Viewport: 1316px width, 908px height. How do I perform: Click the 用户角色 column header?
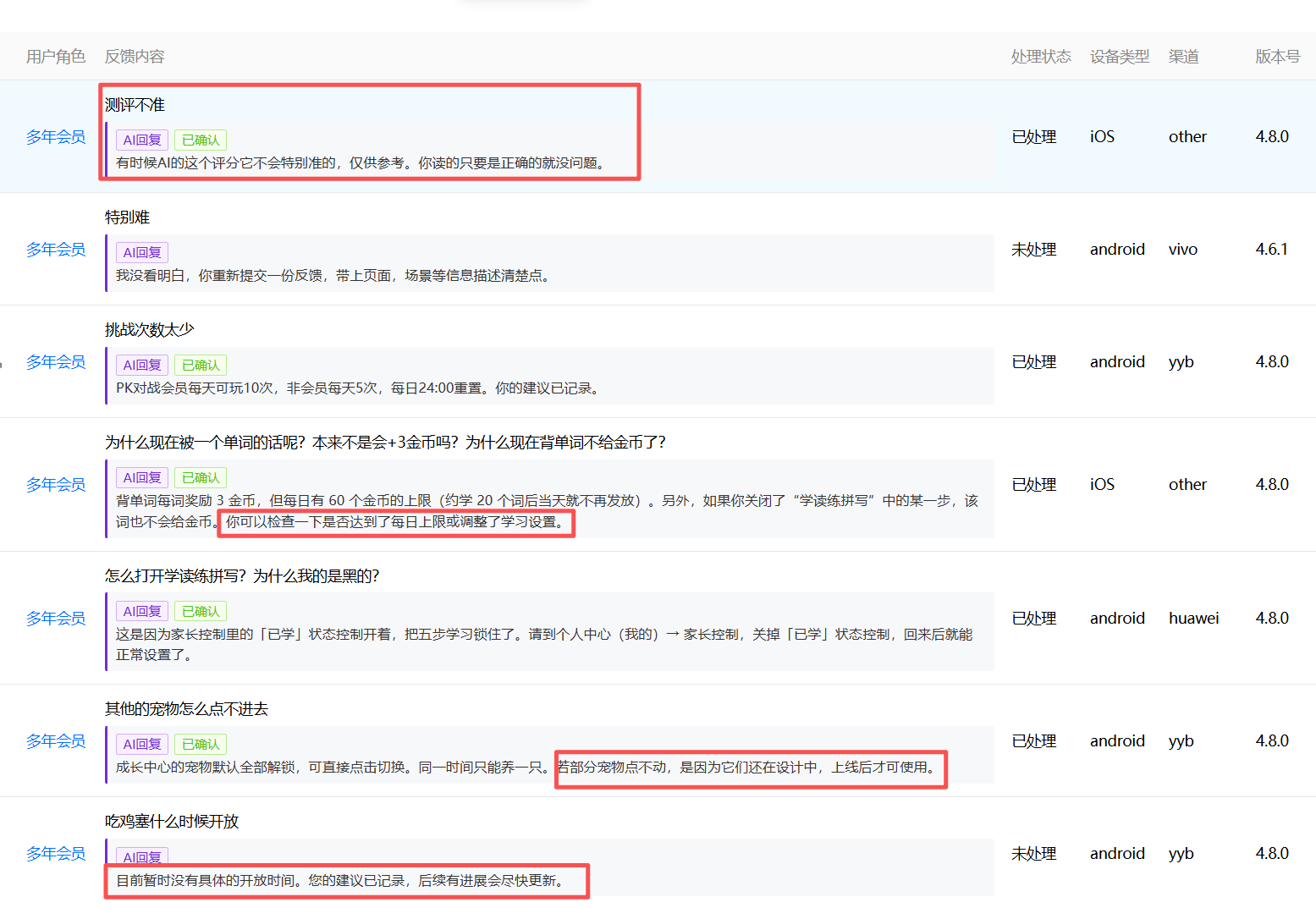pyautogui.click(x=56, y=57)
